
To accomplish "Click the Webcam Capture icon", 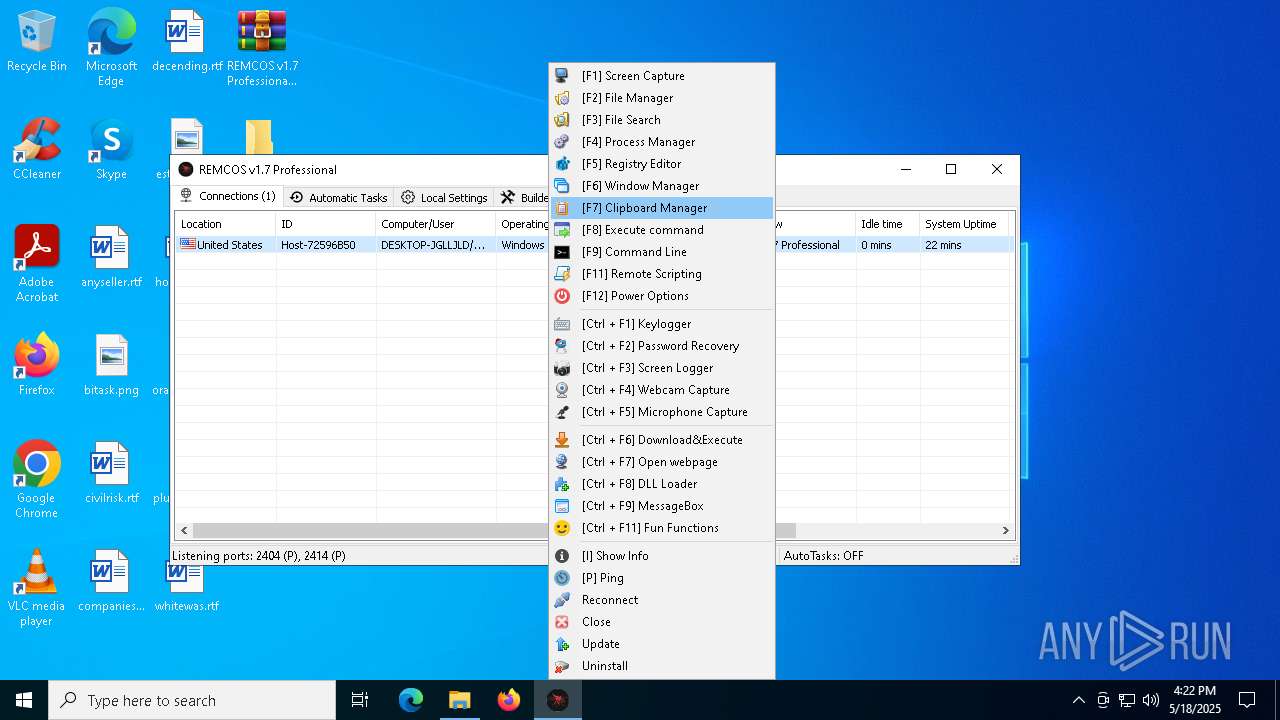I will [x=562, y=390].
